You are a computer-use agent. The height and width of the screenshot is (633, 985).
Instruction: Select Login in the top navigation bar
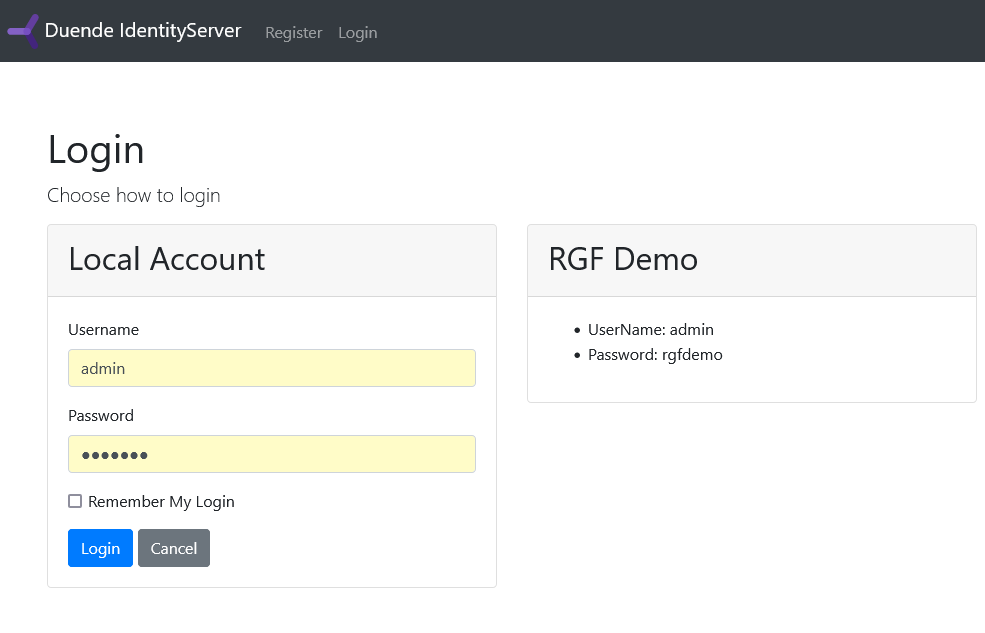(357, 33)
